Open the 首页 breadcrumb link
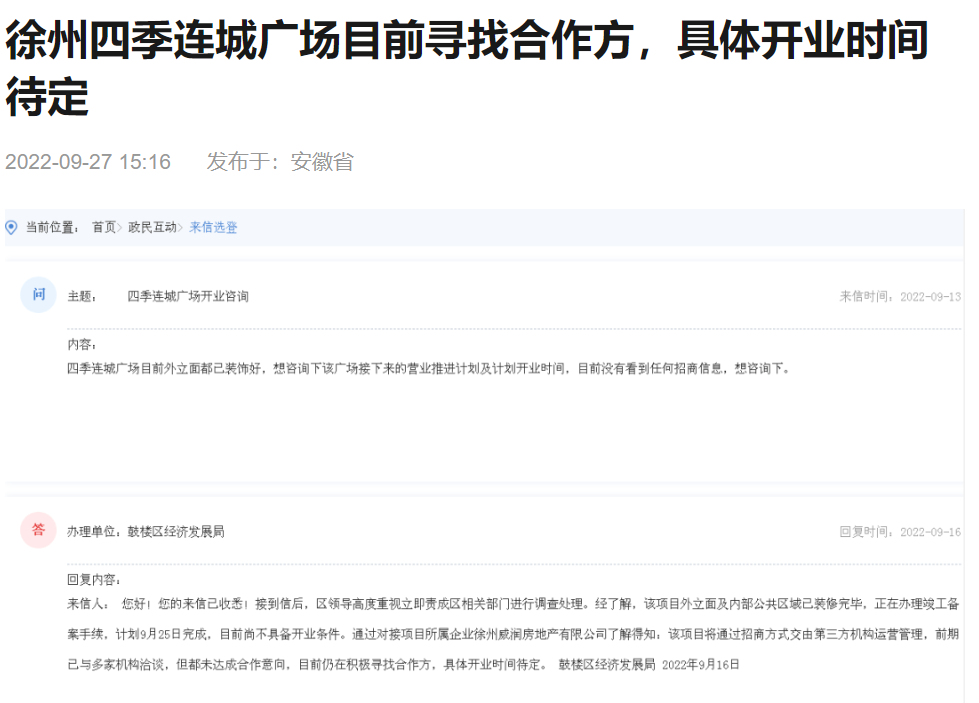Viewport: 979px width, 703px height. [104, 227]
